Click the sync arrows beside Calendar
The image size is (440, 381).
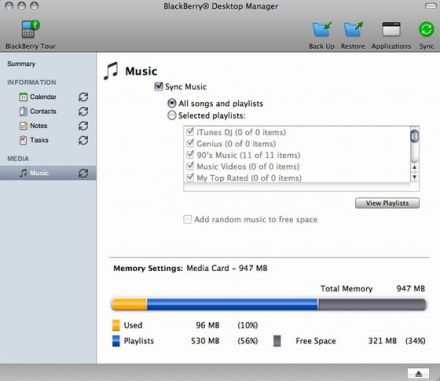83,97
